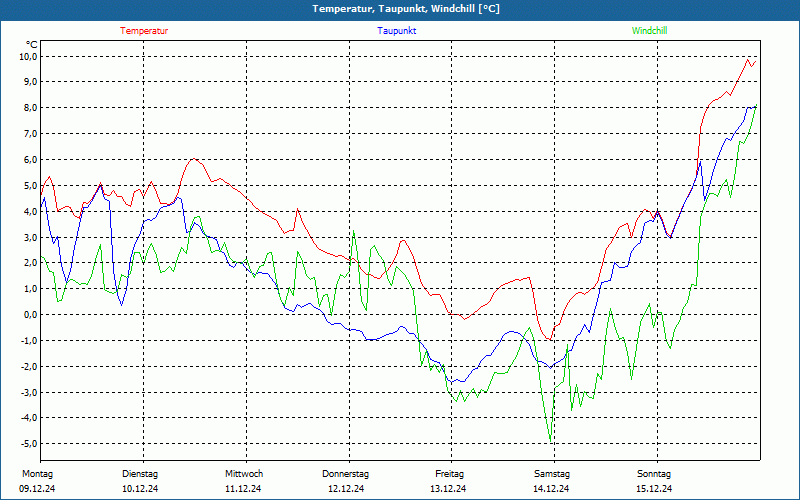Click the 13.12.24 date label

[448, 489]
